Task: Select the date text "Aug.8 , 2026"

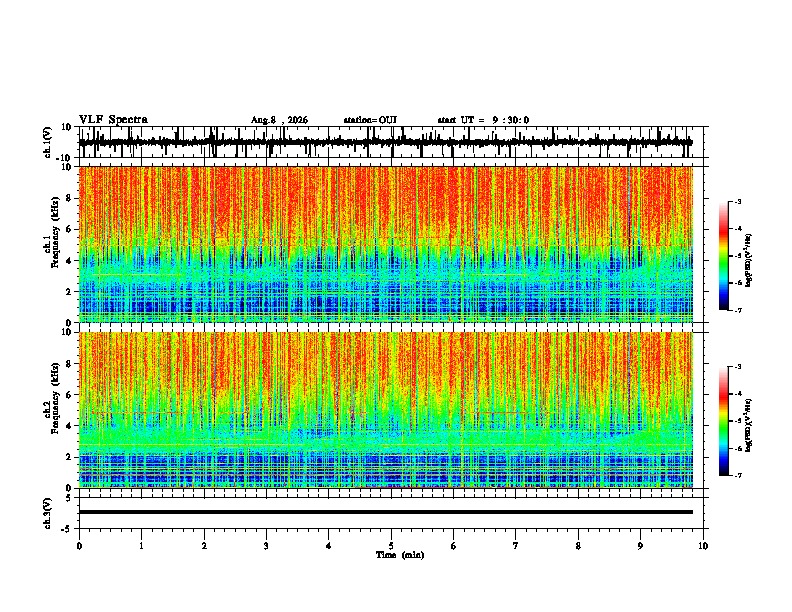Action: (x=279, y=120)
